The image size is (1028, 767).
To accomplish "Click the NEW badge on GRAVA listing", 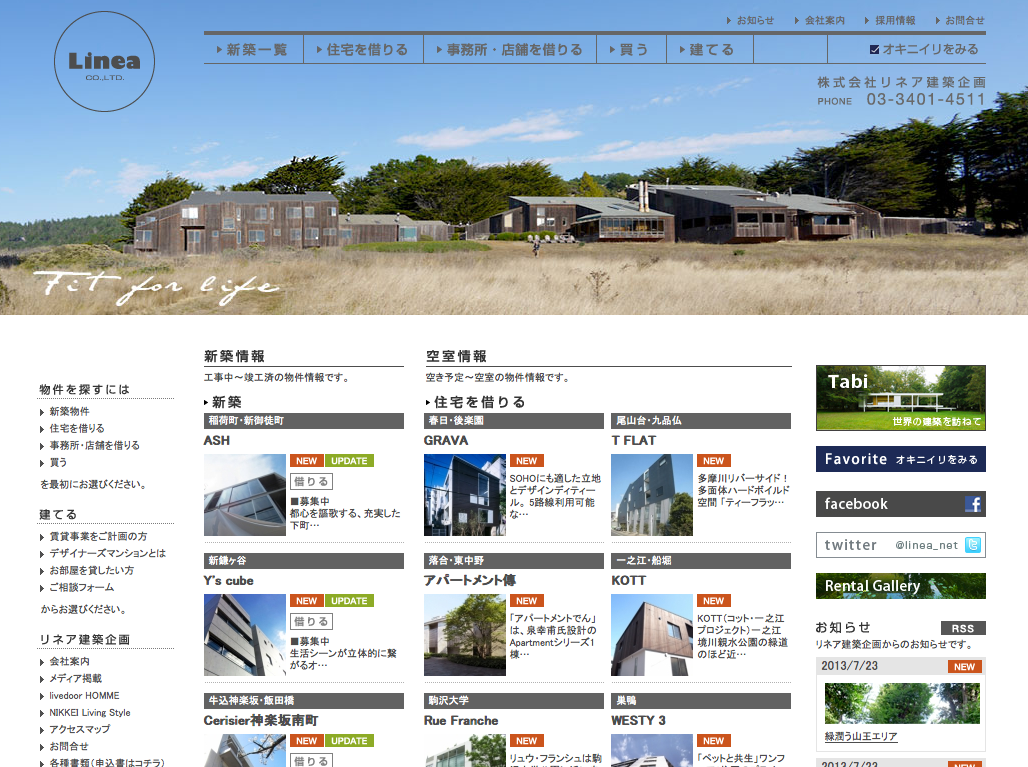I will click(x=526, y=461).
